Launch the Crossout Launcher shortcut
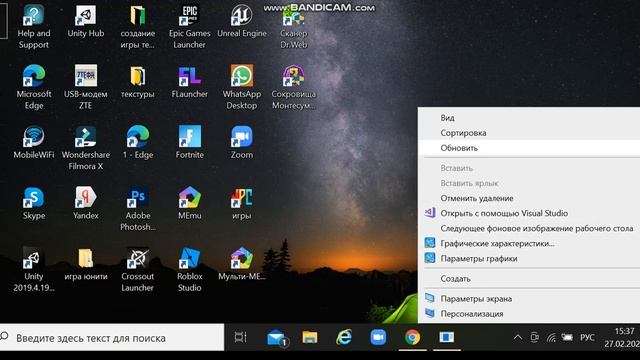Screen dimensions: 640x360 [x=138, y=270]
